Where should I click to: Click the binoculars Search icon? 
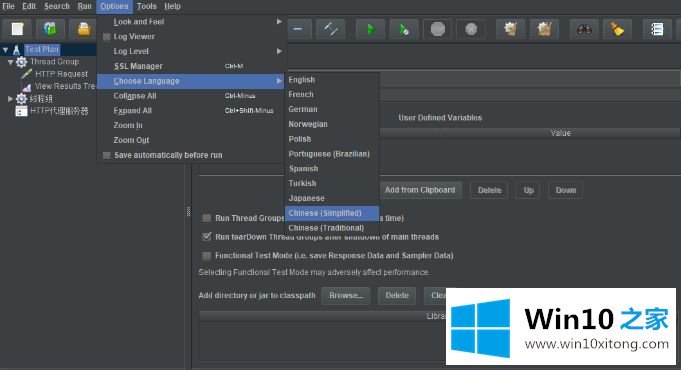click(584, 29)
